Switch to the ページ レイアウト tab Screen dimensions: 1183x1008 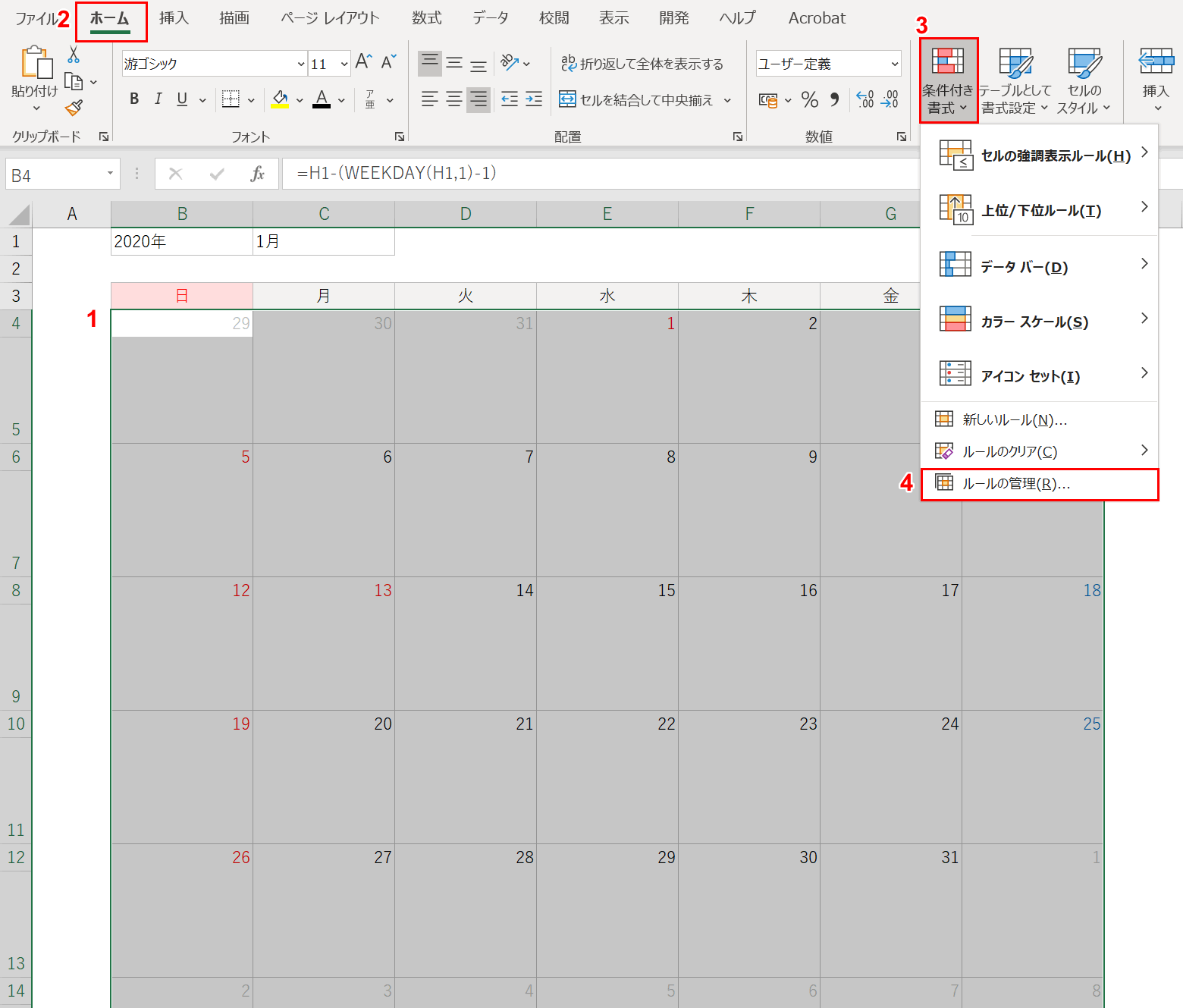(330, 18)
